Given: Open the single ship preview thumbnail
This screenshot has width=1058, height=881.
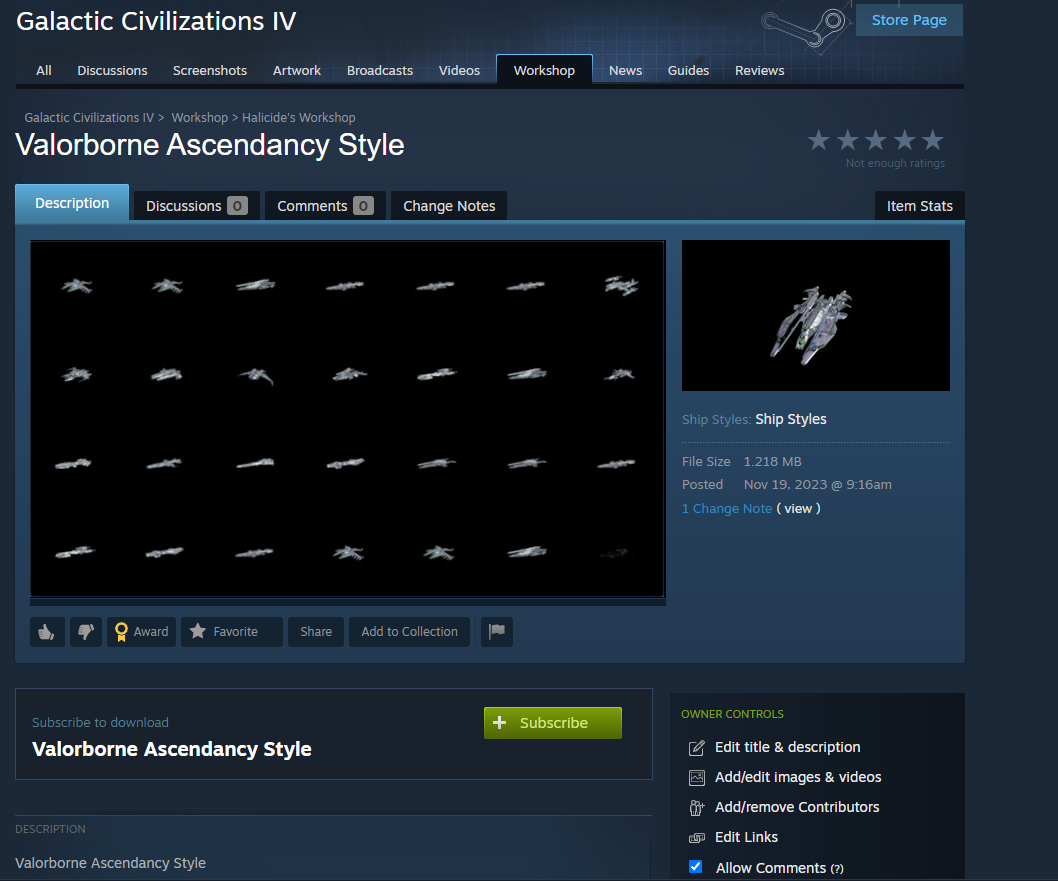Looking at the screenshot, I should coord(816,316).
